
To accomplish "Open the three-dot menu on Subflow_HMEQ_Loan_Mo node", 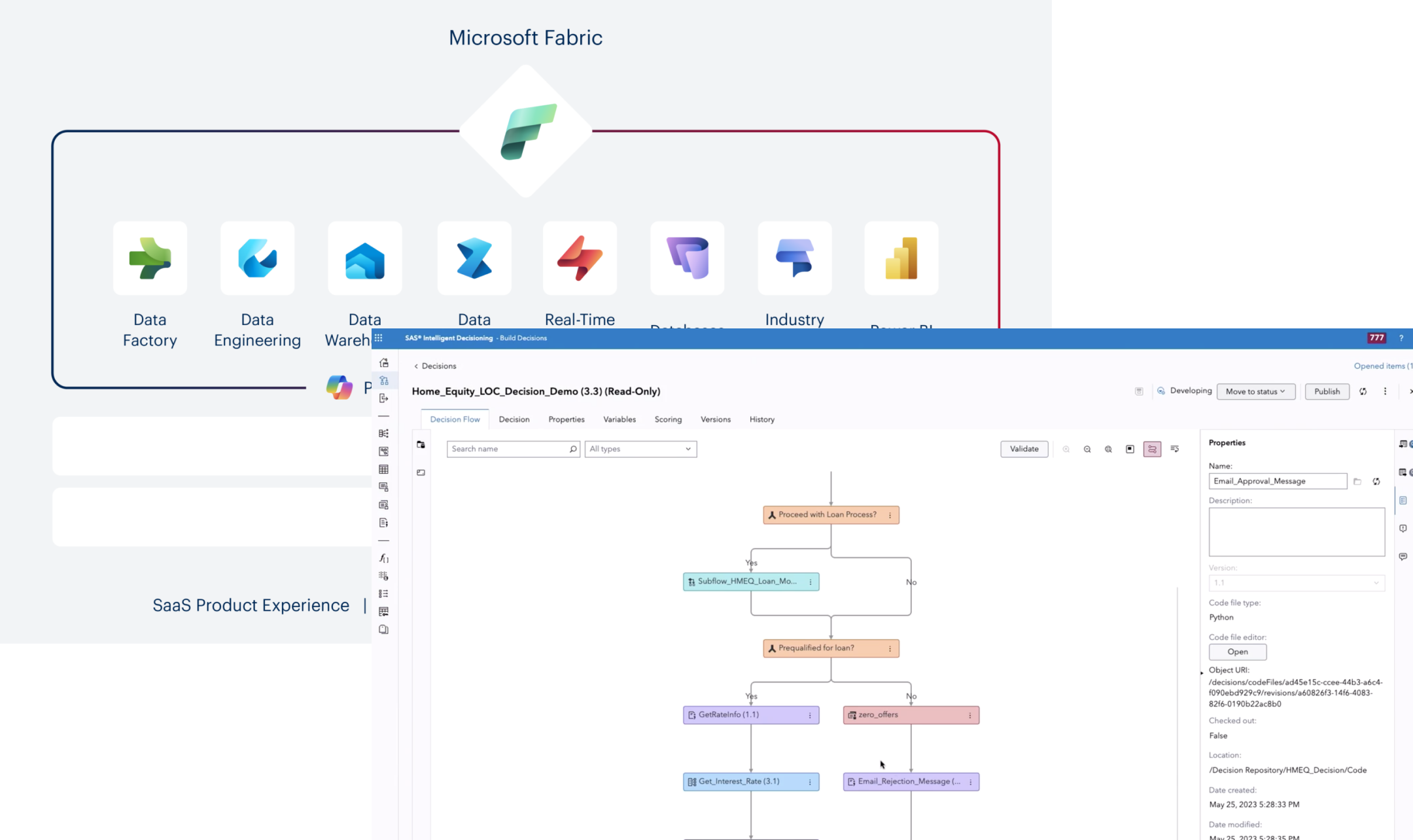I will pyautogui.click(x=811, y=582).
